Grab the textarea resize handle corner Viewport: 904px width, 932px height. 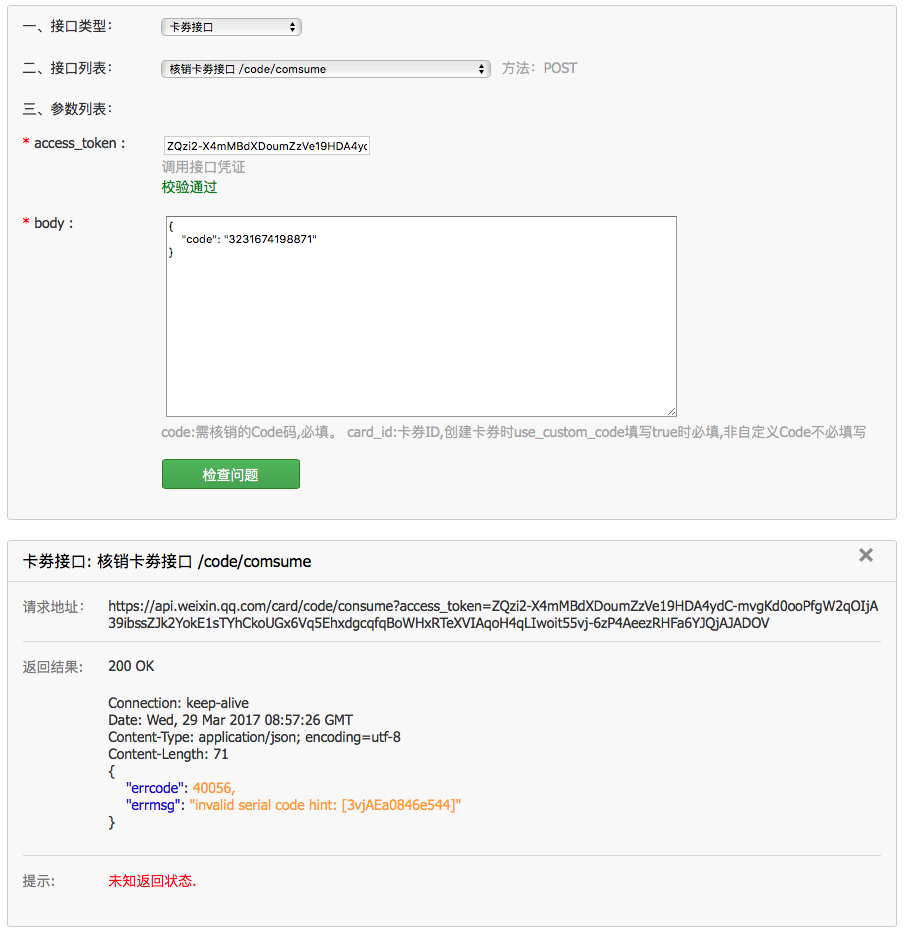coord(671,411)
